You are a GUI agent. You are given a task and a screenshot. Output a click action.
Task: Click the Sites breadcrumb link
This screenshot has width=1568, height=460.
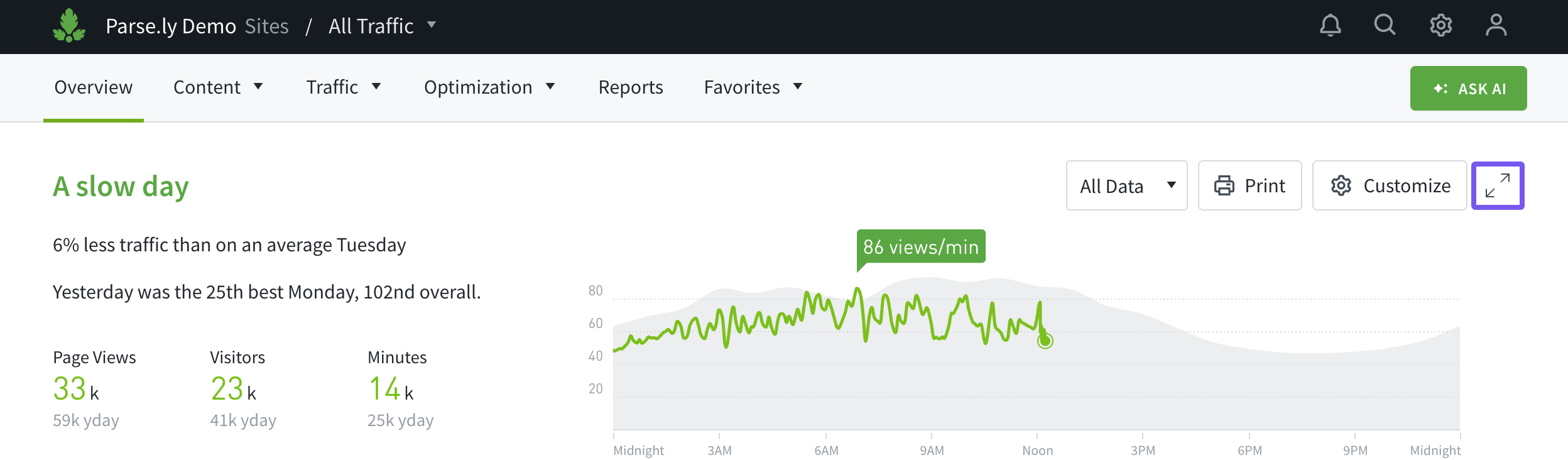pyautogui.click(x=266, y=26)
